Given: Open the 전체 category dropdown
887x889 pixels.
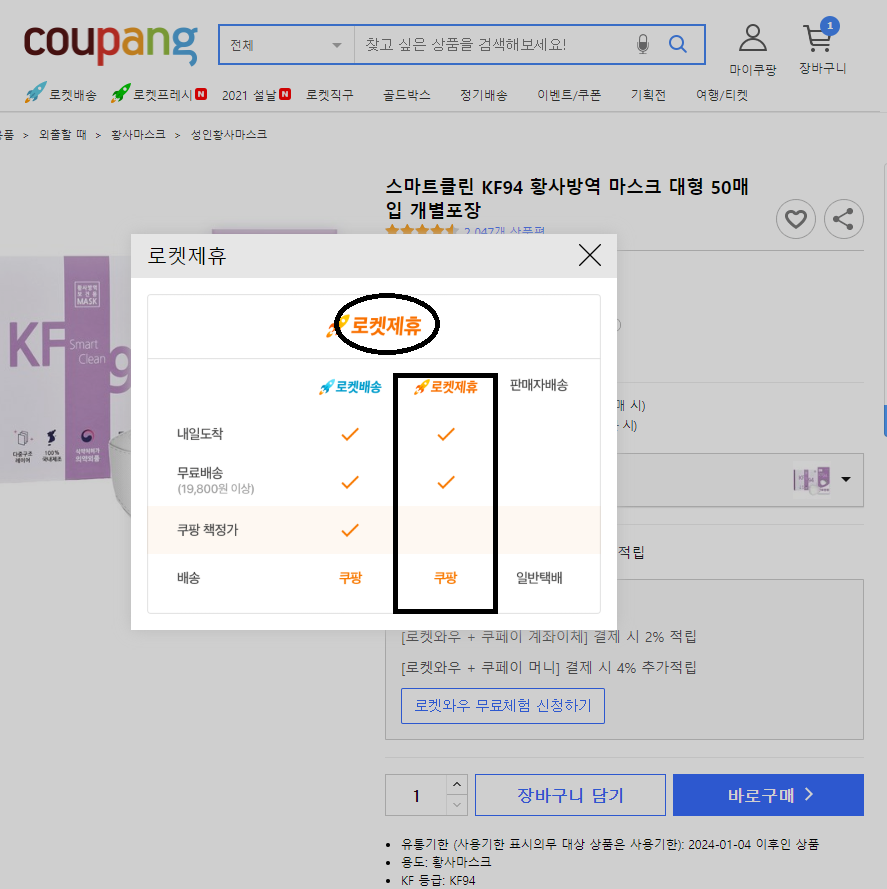Looking at the screenshot, I should coord(286,45).
